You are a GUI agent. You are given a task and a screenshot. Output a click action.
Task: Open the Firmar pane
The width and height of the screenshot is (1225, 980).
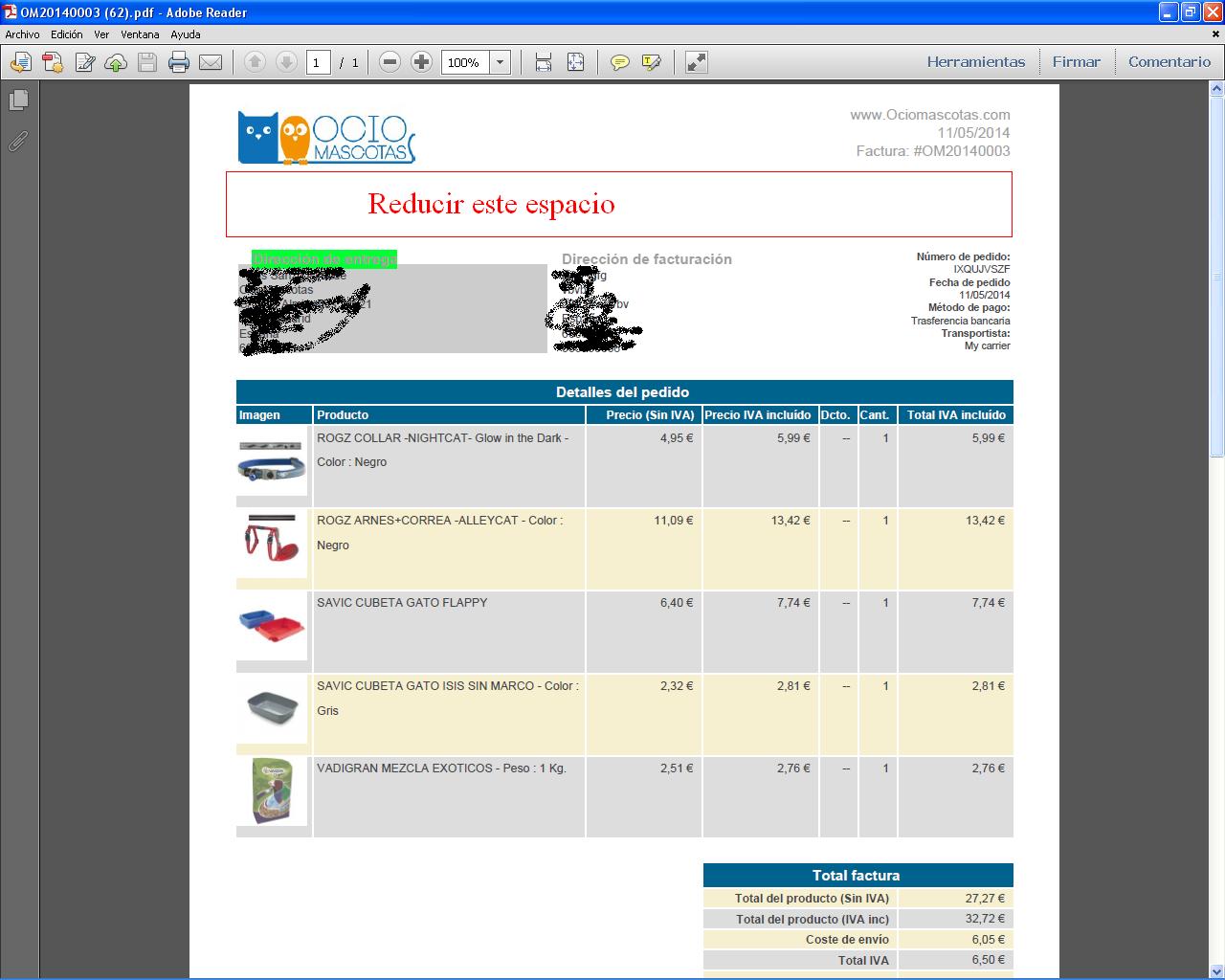point(1077,62)
